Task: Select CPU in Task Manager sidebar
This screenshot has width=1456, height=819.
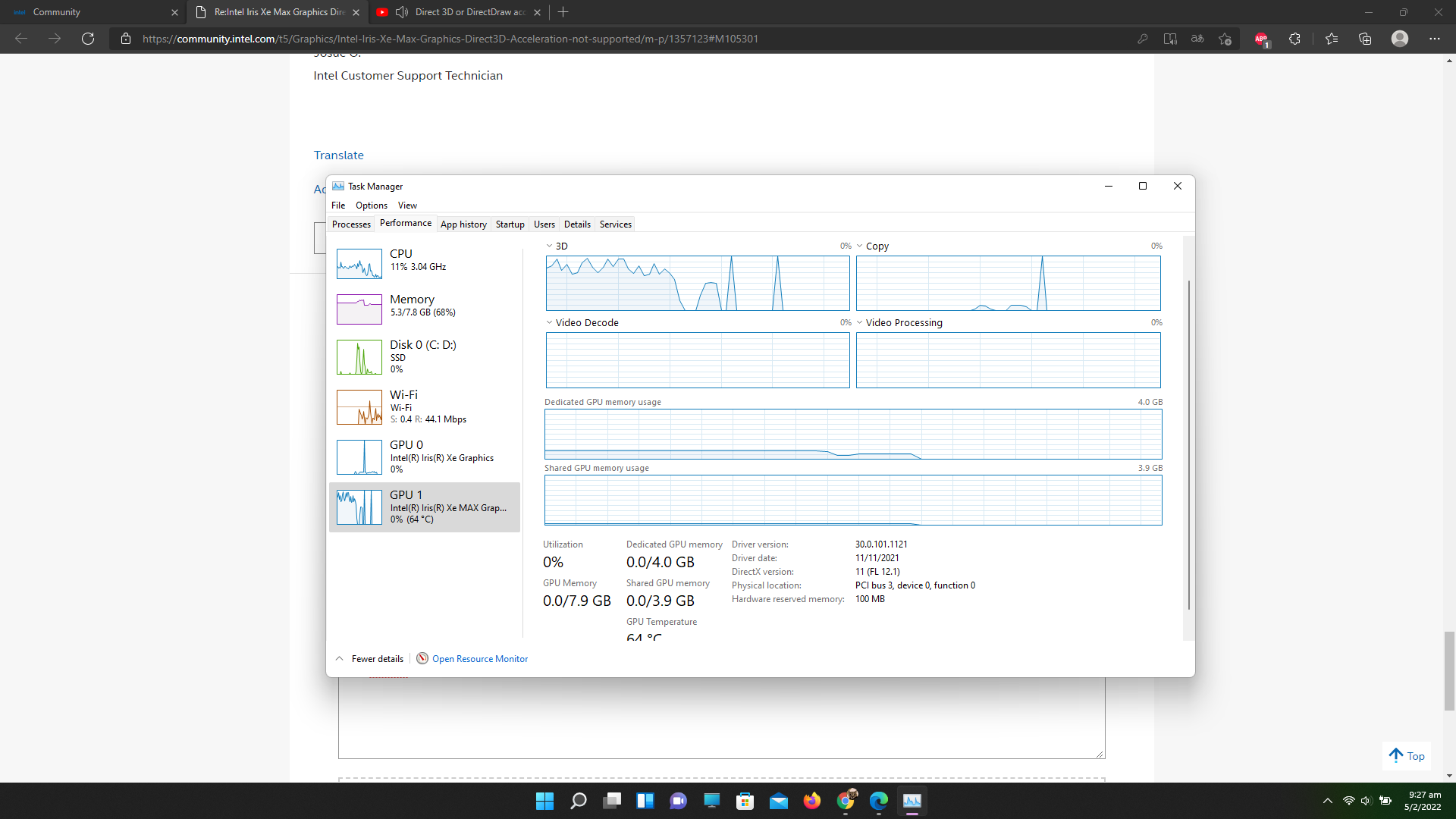Action: (x=425, y=264)
